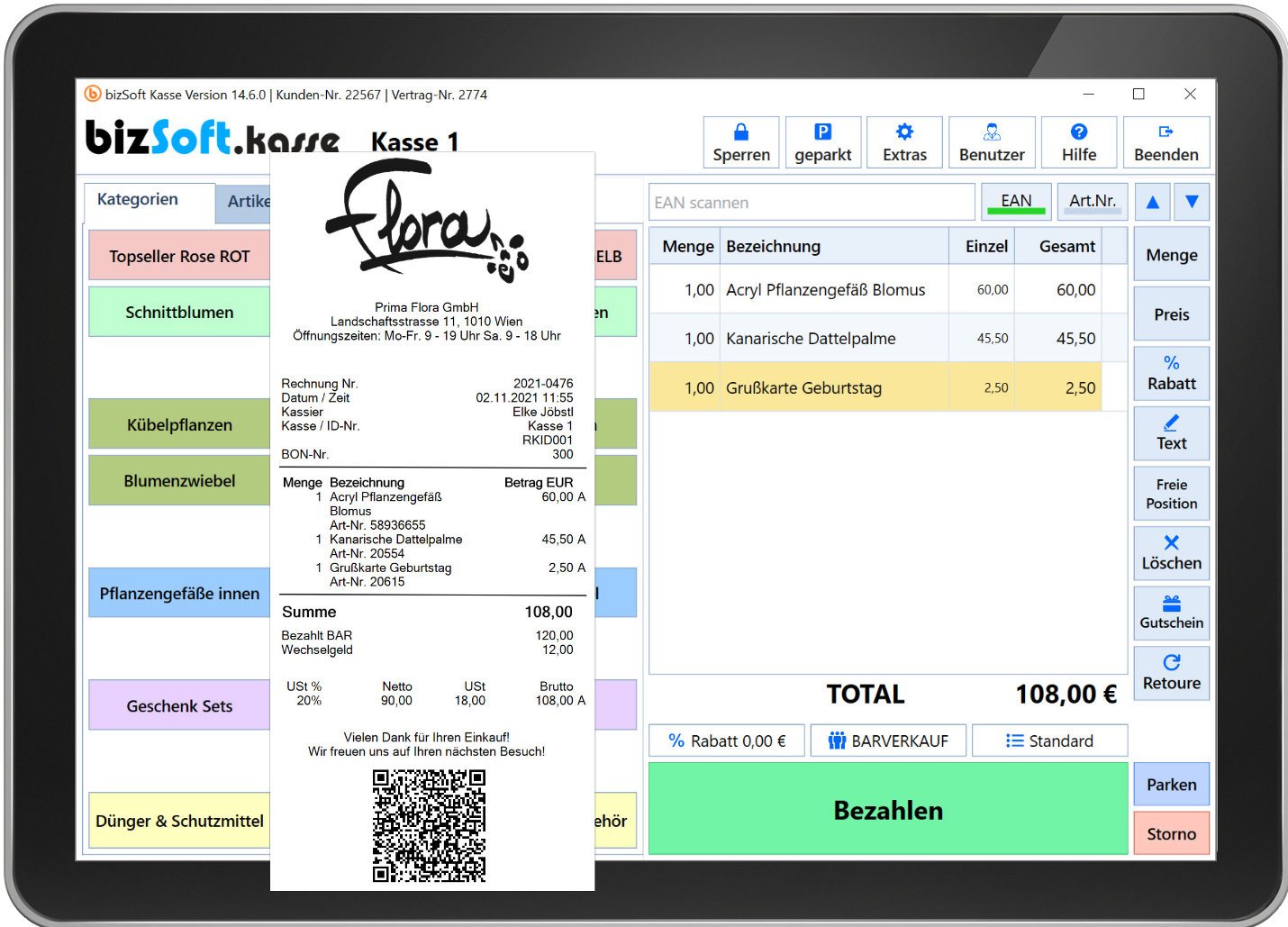Open the Standard receipt options list
Viewport: 1288px width, 927px height.
1049,741
